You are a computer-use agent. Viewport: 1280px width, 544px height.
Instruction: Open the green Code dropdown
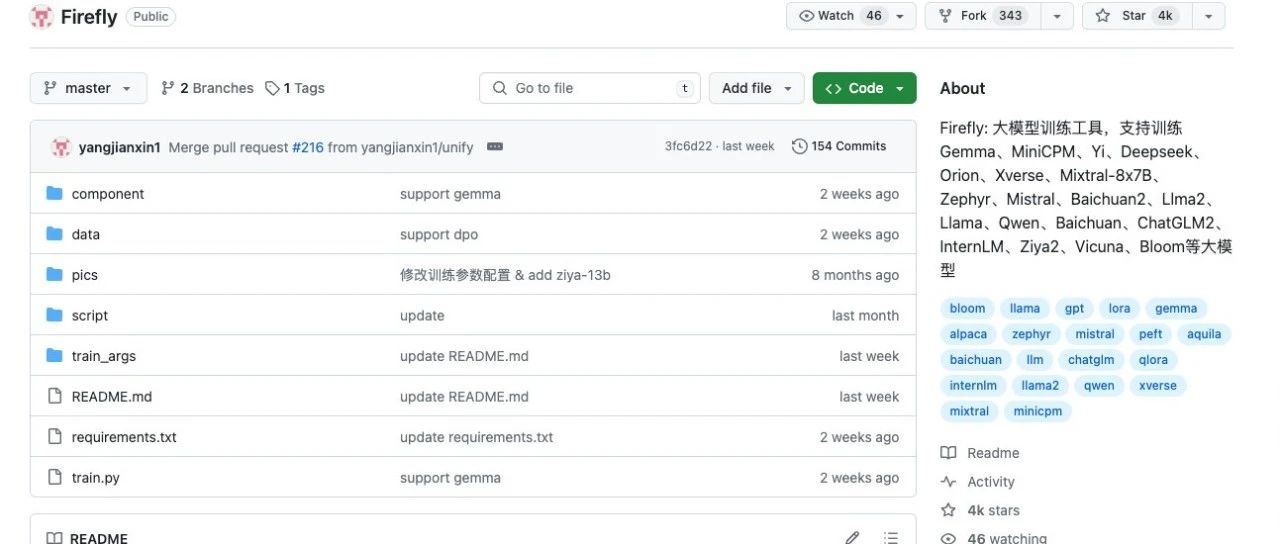(x=864, y=88)
